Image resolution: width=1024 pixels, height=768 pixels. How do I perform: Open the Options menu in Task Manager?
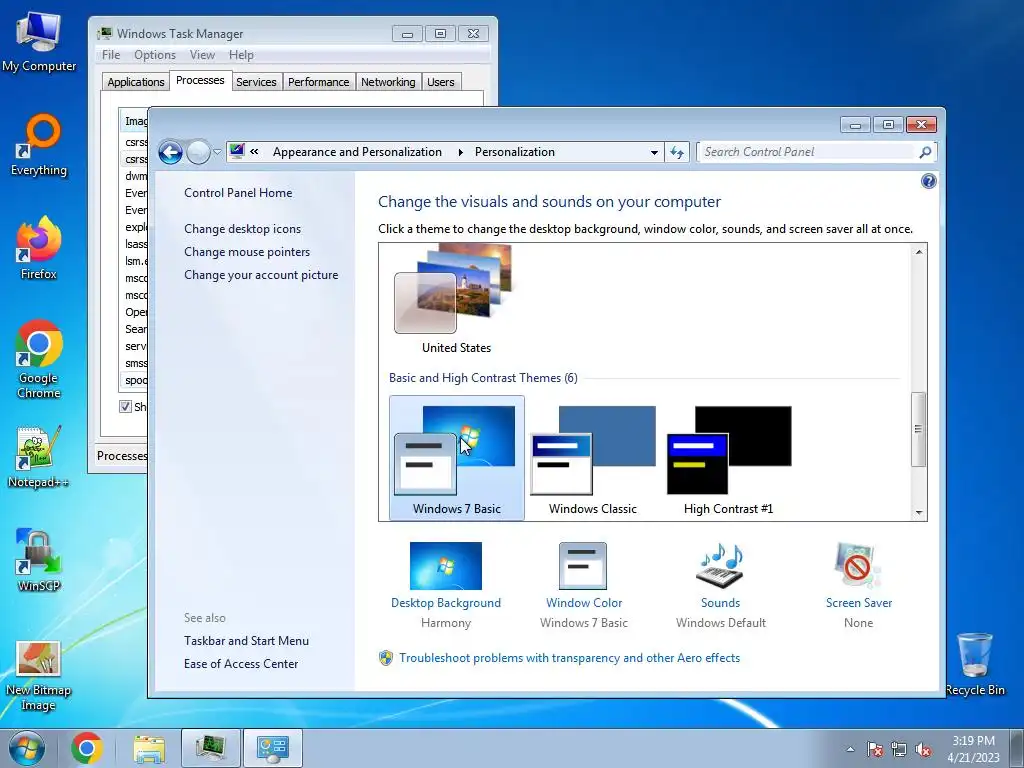point(155,55)
